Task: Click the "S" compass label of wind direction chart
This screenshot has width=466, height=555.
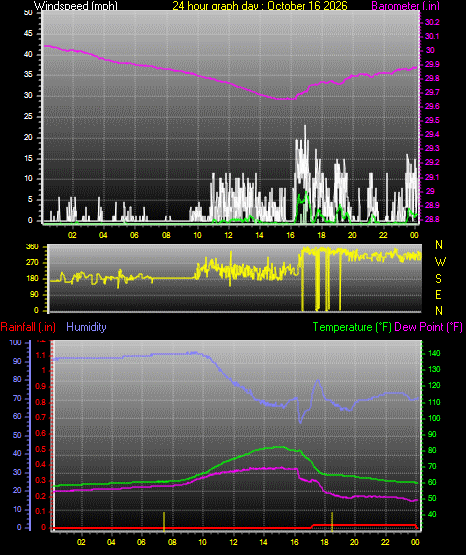Action: (438, 279)
